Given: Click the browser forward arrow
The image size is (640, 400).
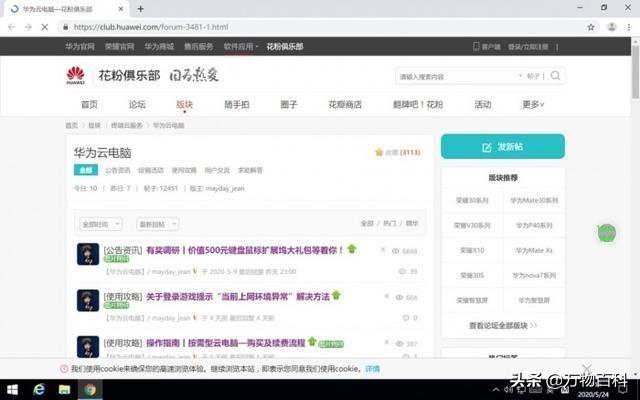Looking at the screenshot, I should click(28, 27).
